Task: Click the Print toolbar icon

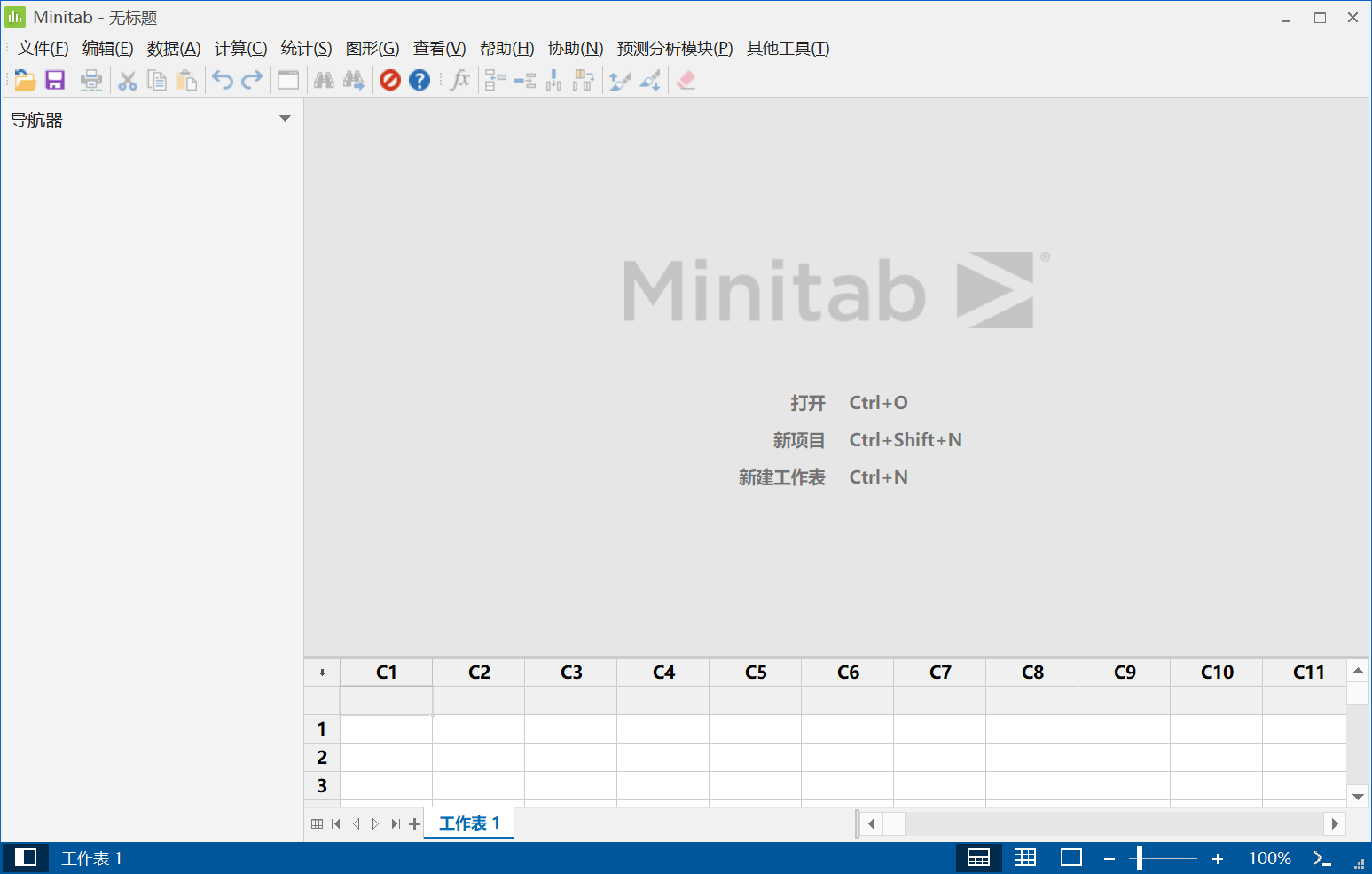Action: point(91,80)
